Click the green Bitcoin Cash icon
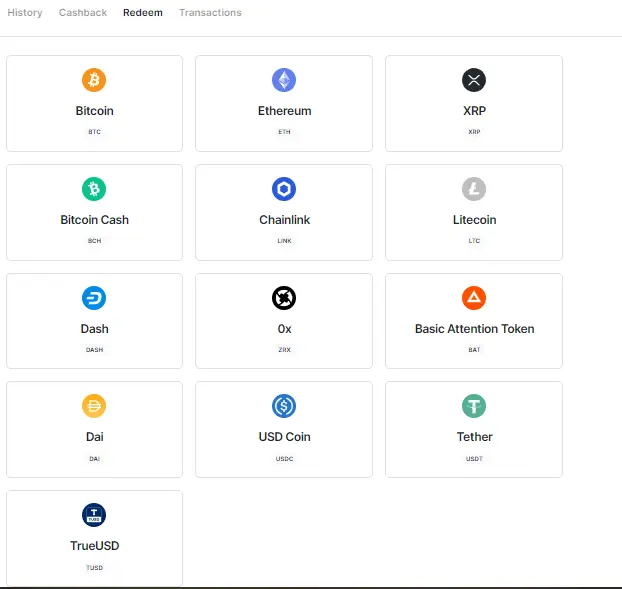The width and height of the screenshot is (622, 589). (x=94, y=189)
